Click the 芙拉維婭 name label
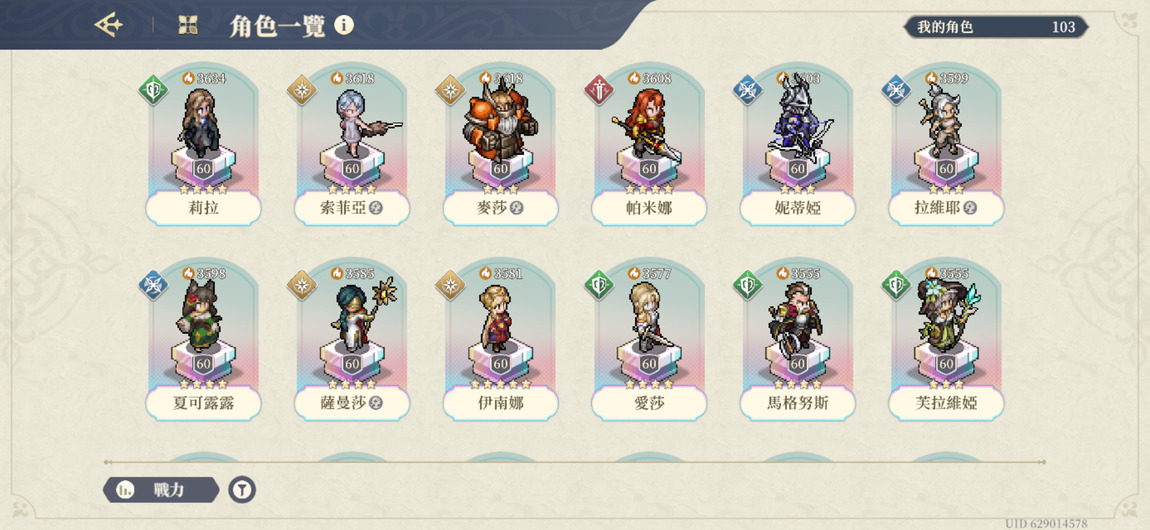Viewport: 1150px width, 530px height. 946,402
